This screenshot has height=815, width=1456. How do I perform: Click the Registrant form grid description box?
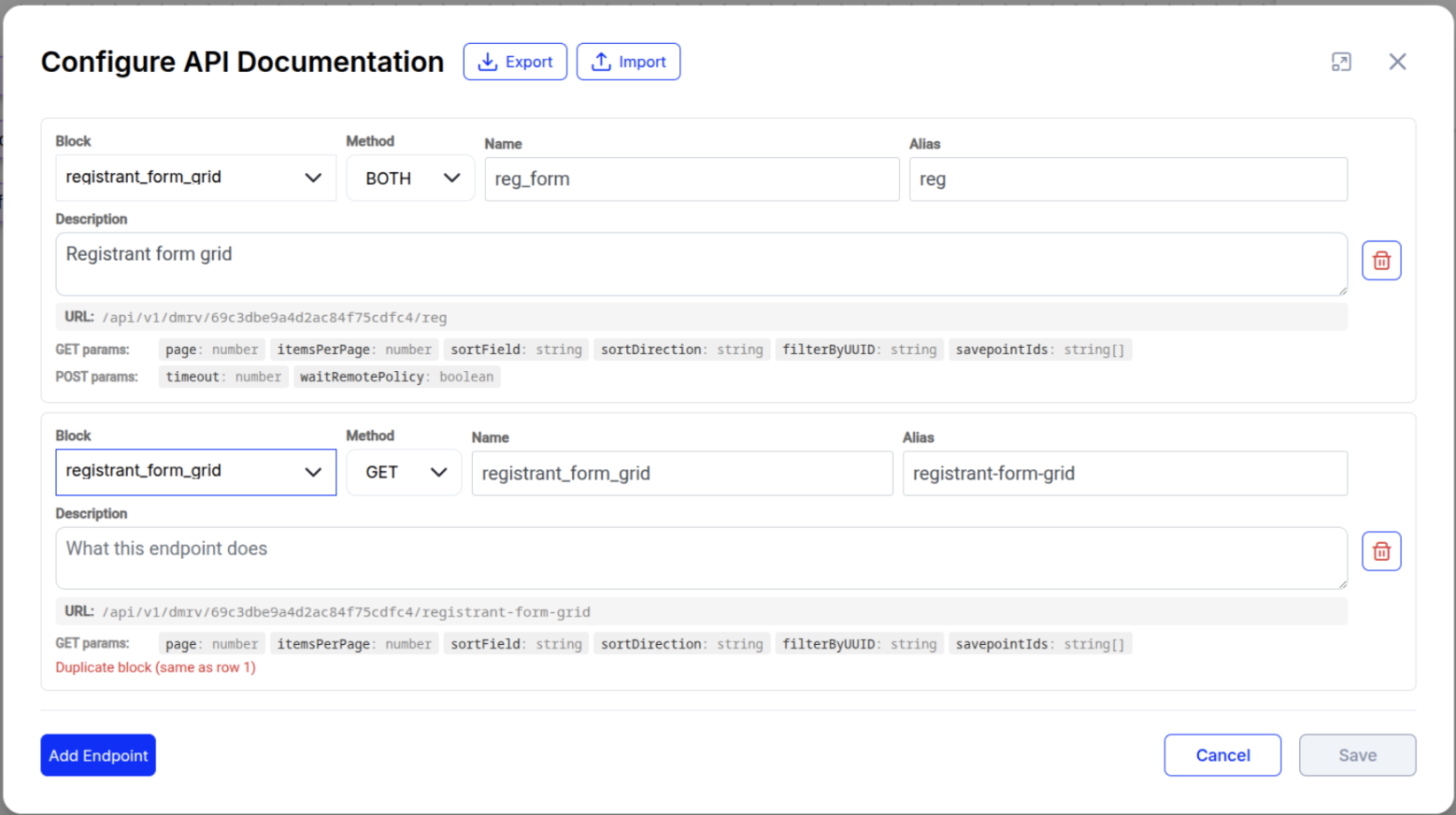[701, 265]
